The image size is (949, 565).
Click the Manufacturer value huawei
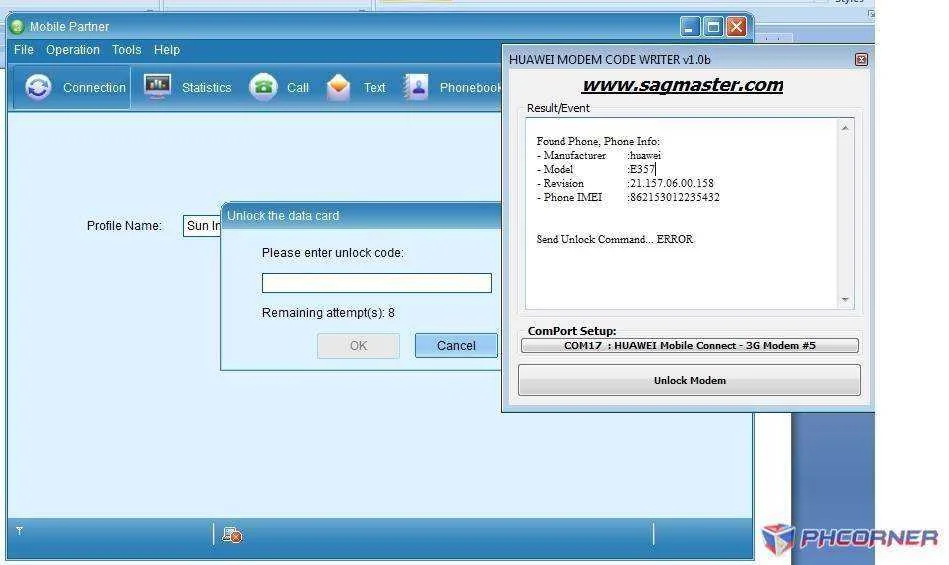(x=645, y=155)
